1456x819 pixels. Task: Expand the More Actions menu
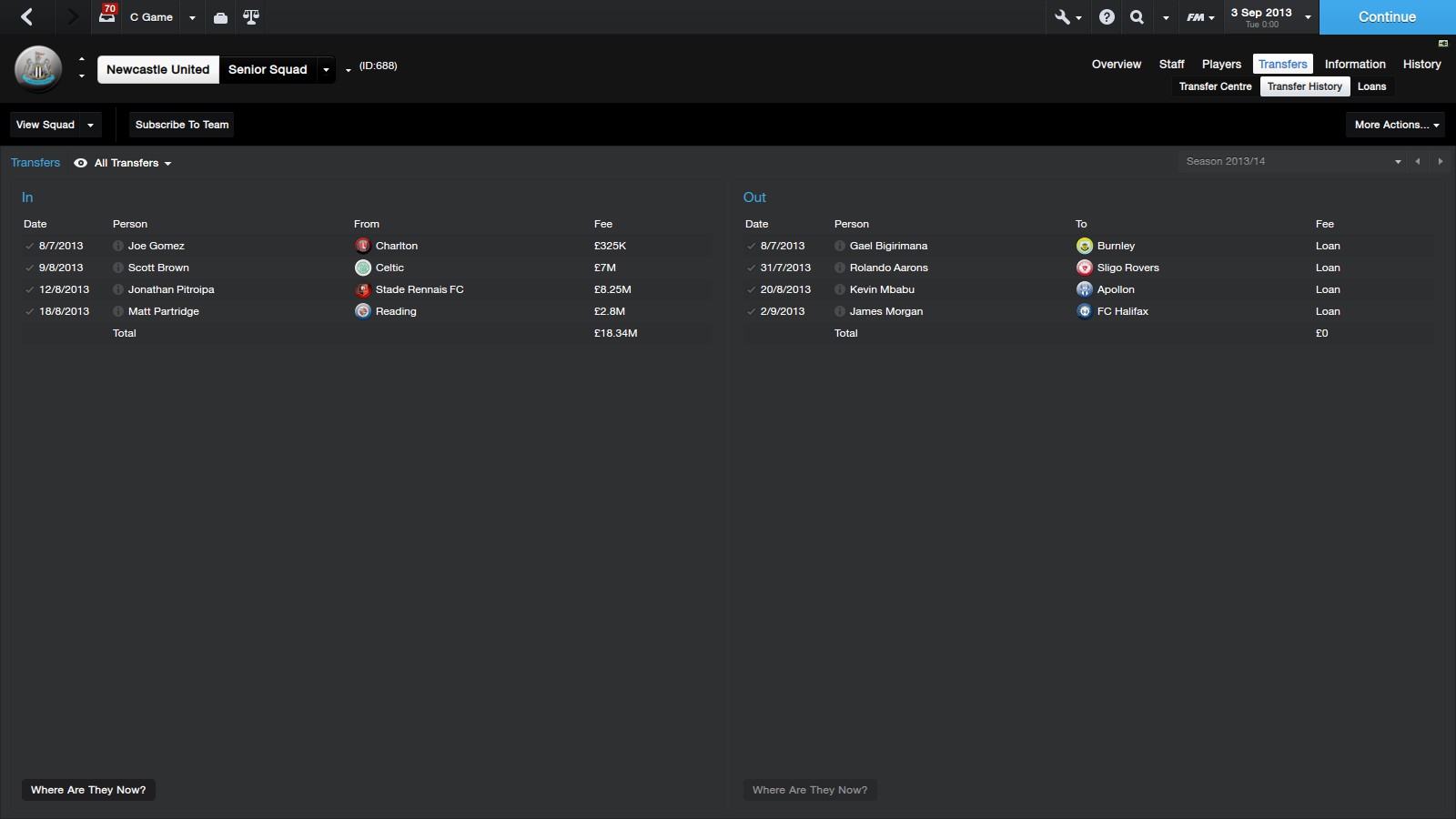tap(1396, 125)
